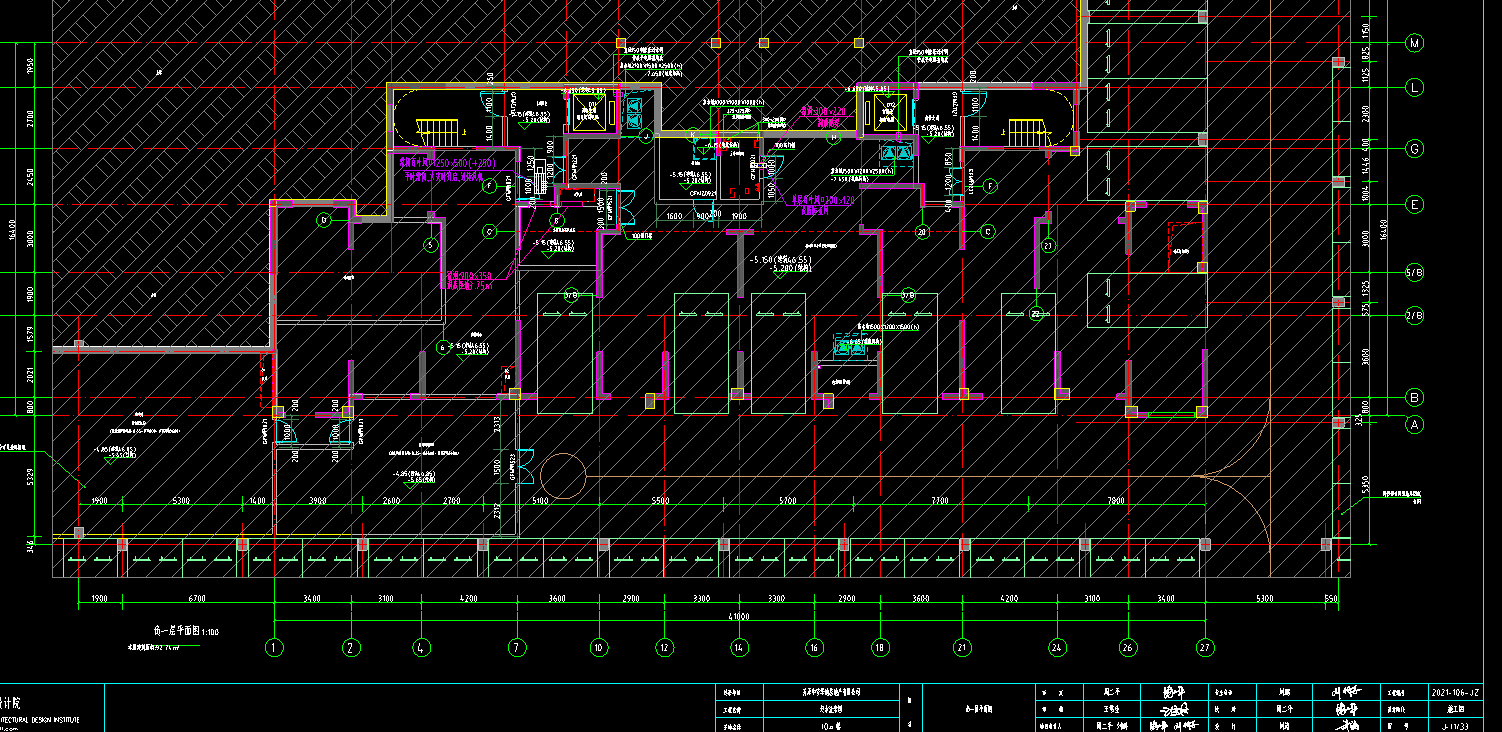Click 施工图 cell in title block

coord(1455,708)
